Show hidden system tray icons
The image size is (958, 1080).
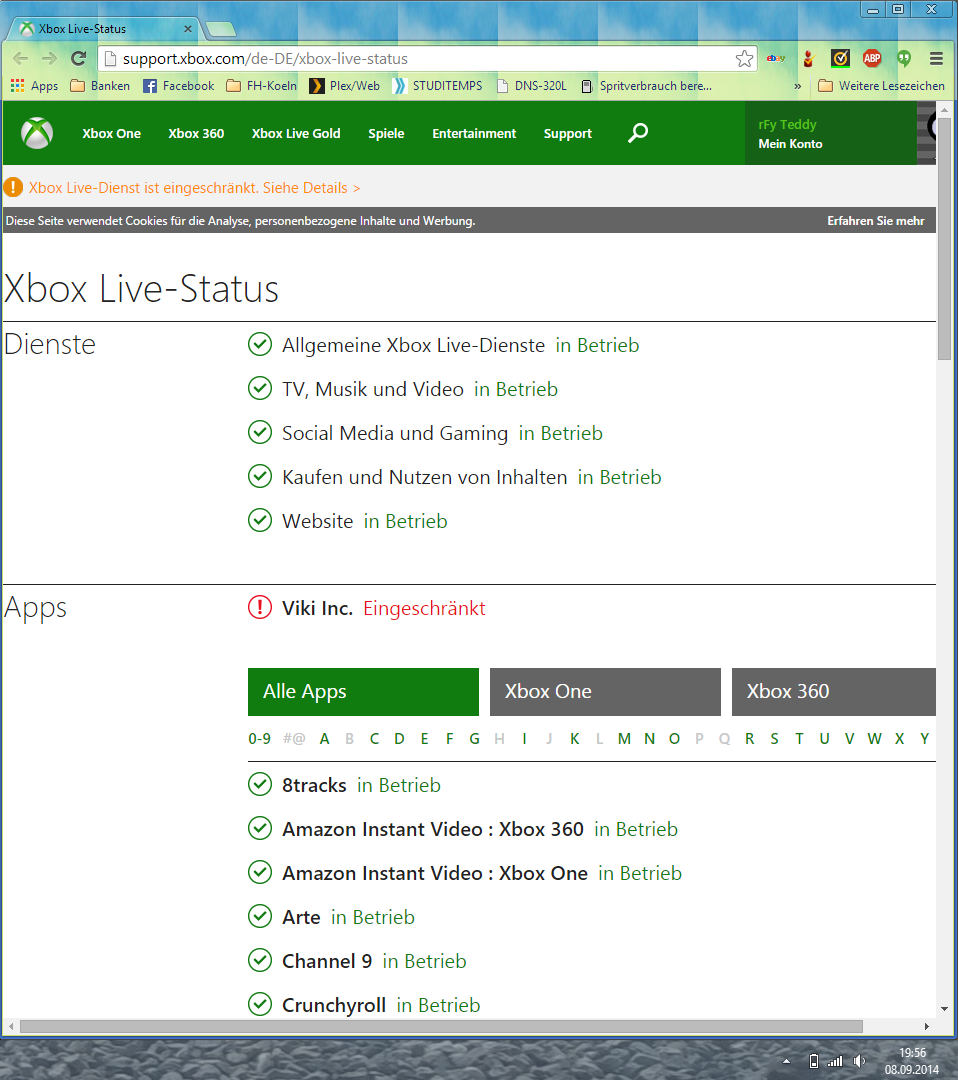(x=786, y=1061)
